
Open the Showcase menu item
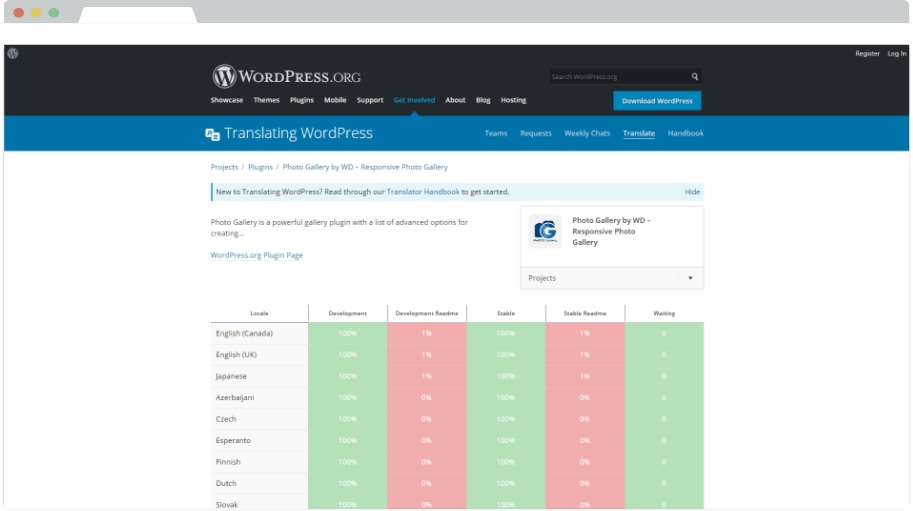coord(227,100)
